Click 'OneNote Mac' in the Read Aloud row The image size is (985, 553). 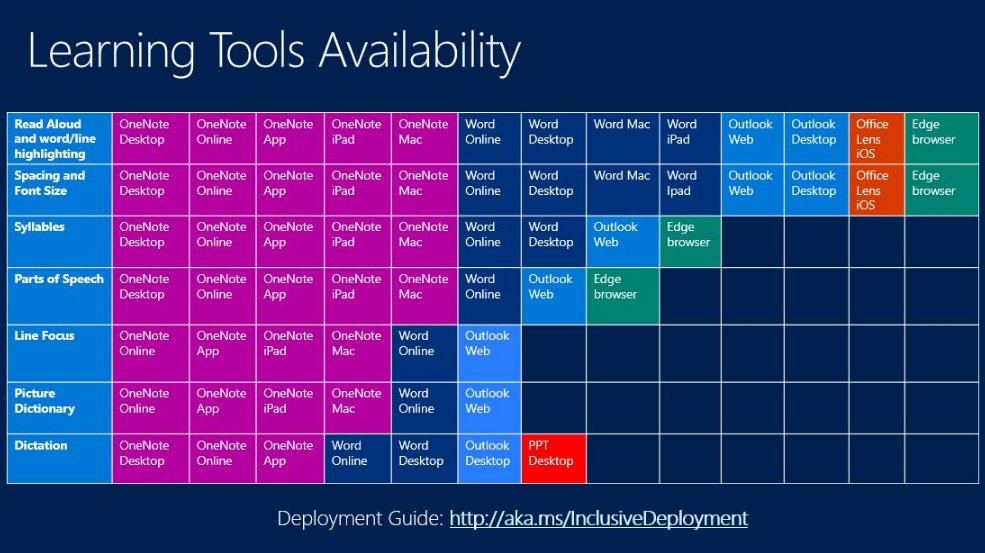[424, 138]
